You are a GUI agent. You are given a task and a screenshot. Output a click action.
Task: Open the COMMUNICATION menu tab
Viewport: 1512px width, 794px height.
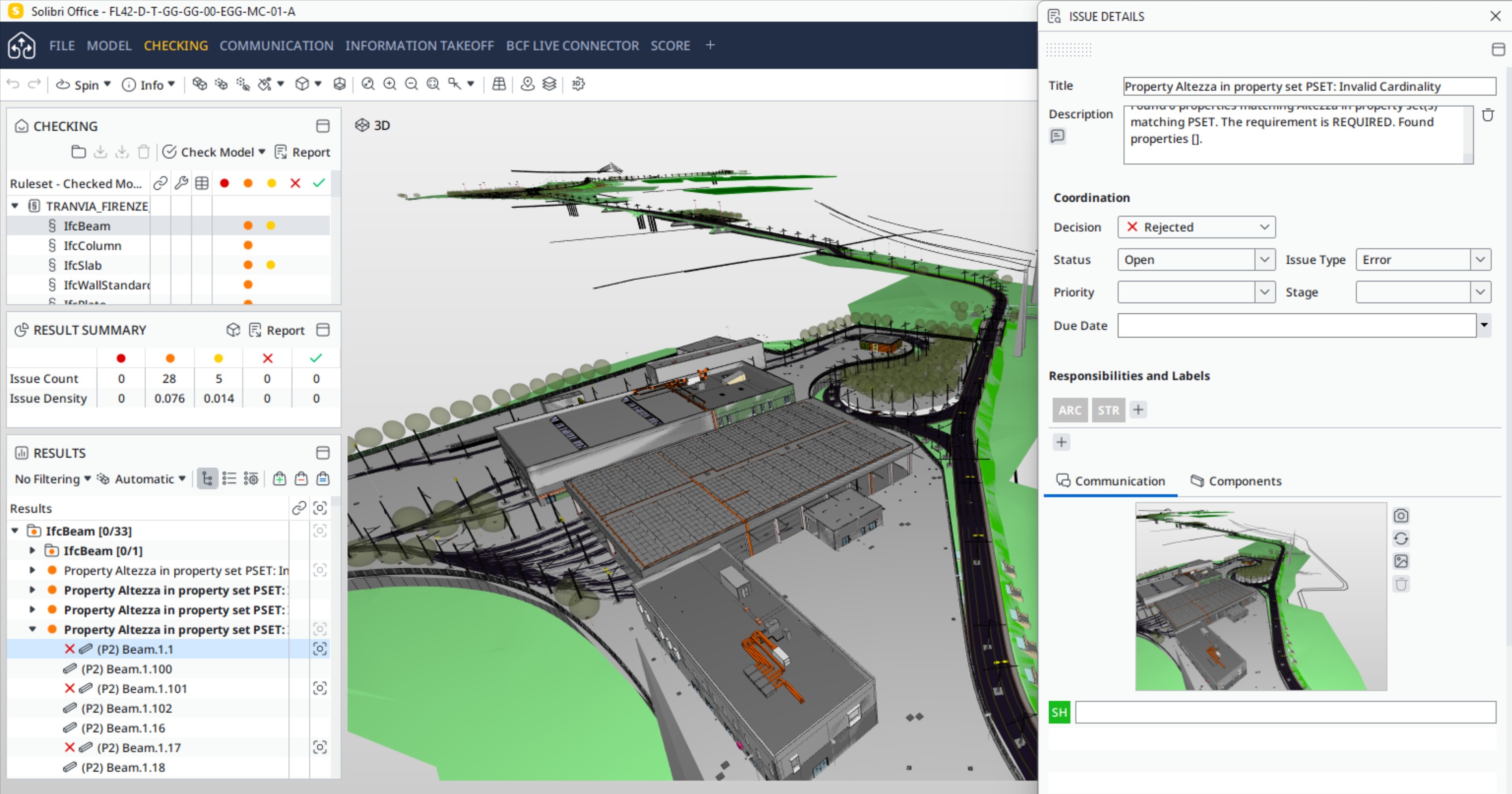276,45
